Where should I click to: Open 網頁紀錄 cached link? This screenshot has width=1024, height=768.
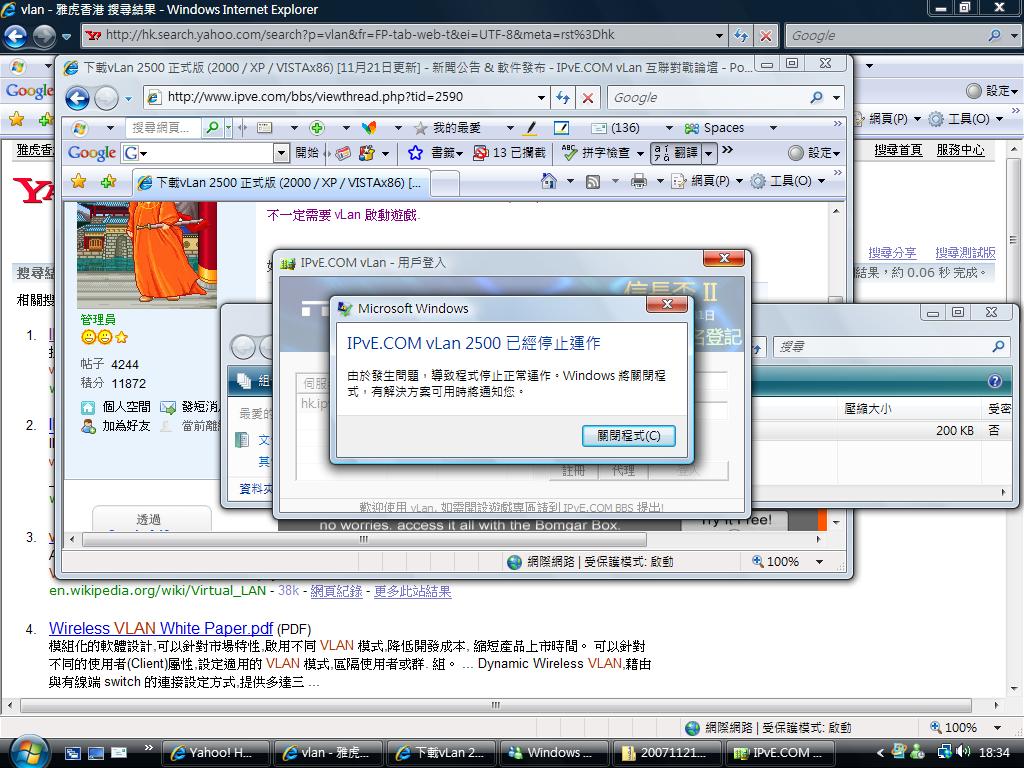coord(336,591)
